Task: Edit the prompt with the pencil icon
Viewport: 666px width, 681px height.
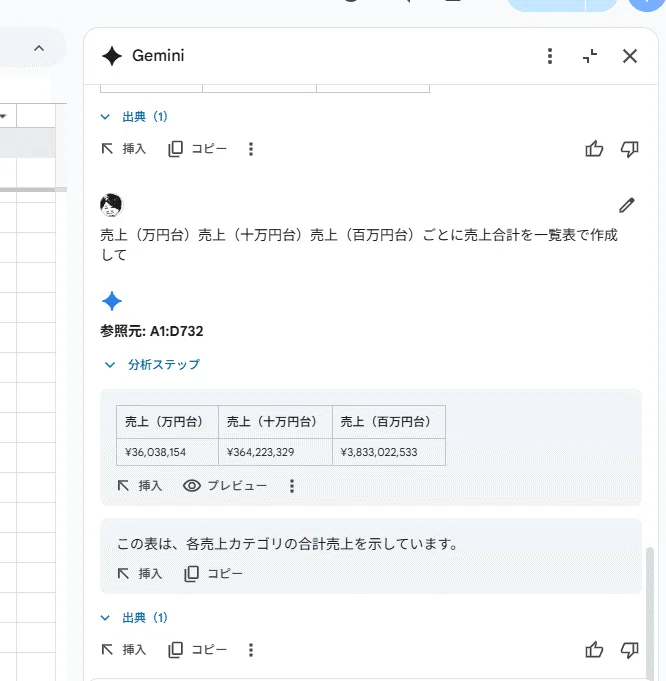Action: coord(626,205)
